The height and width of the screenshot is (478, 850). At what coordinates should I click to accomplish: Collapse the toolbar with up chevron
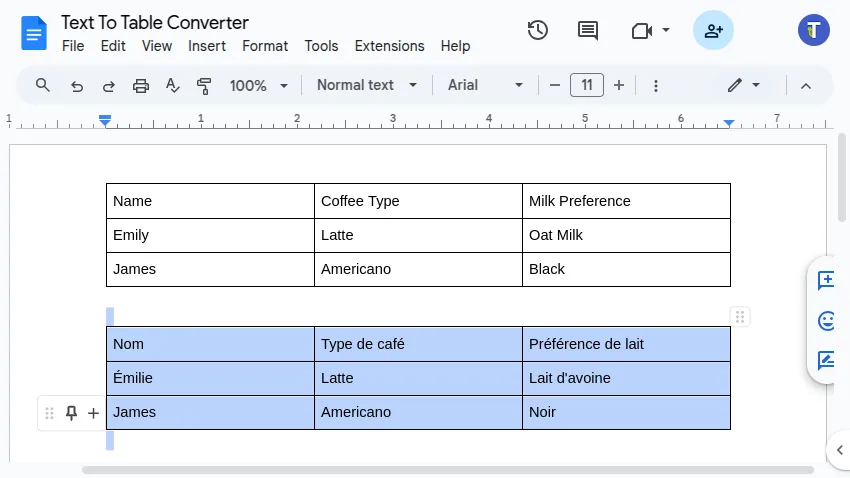[806, 86]
